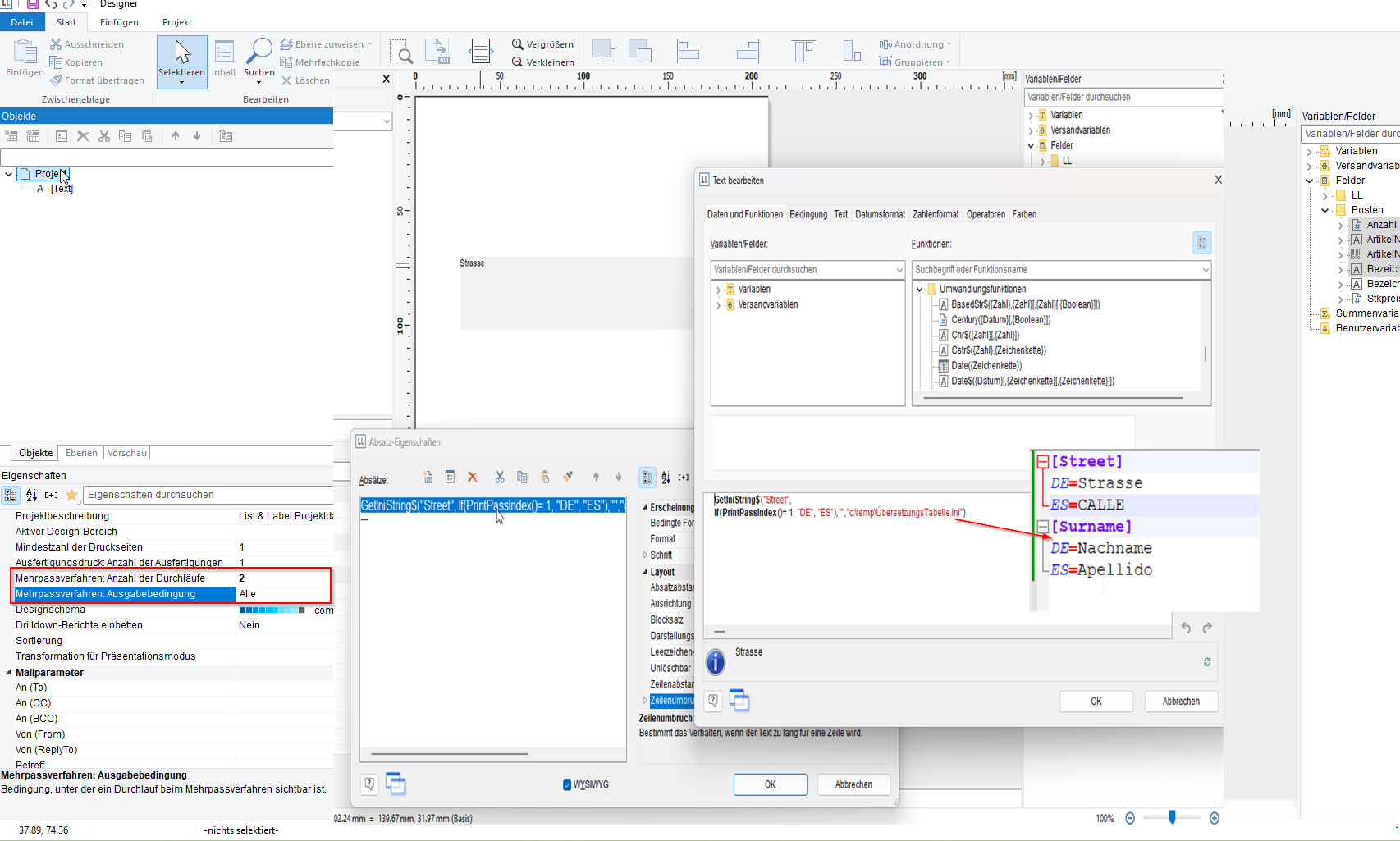The height and width of the screenshot is (841, 1400).
Task: Expand Versandvariablen in Text bearbeiten dialog
Action: [718, 305]
